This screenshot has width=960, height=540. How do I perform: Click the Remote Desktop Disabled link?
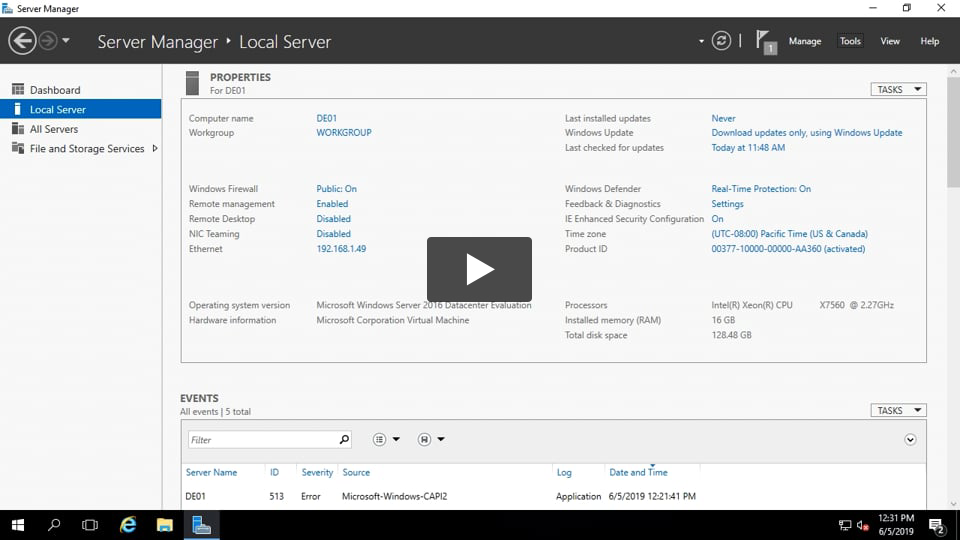(x=333, y=219)
